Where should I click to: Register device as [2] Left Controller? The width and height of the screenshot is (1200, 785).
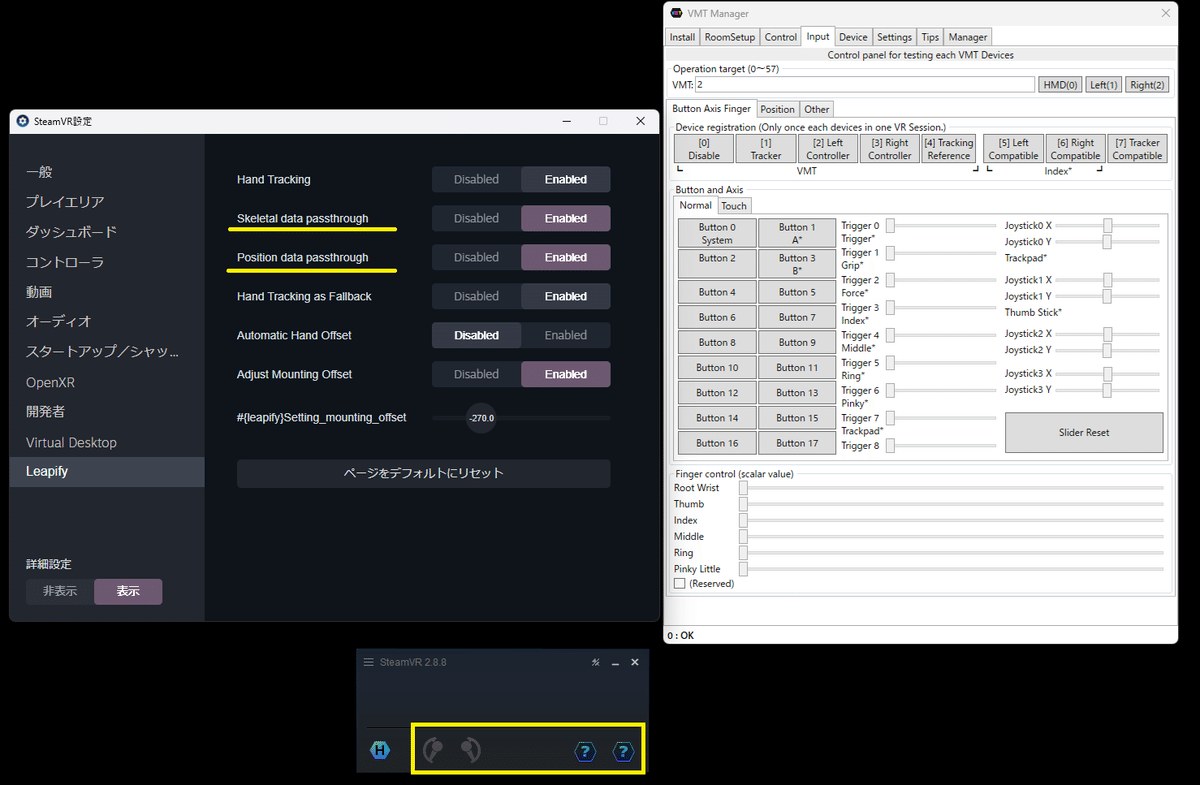point(828,149)
